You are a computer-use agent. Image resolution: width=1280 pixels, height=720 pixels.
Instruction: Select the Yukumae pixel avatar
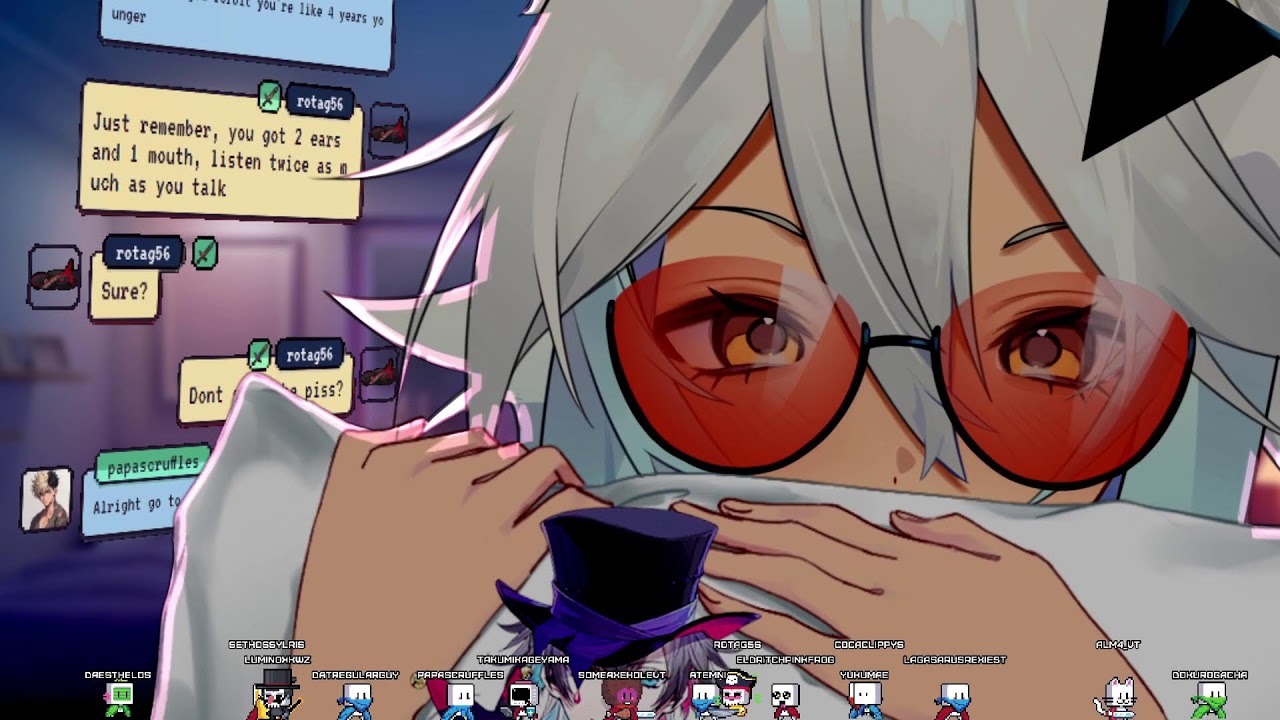click(865, 700)
